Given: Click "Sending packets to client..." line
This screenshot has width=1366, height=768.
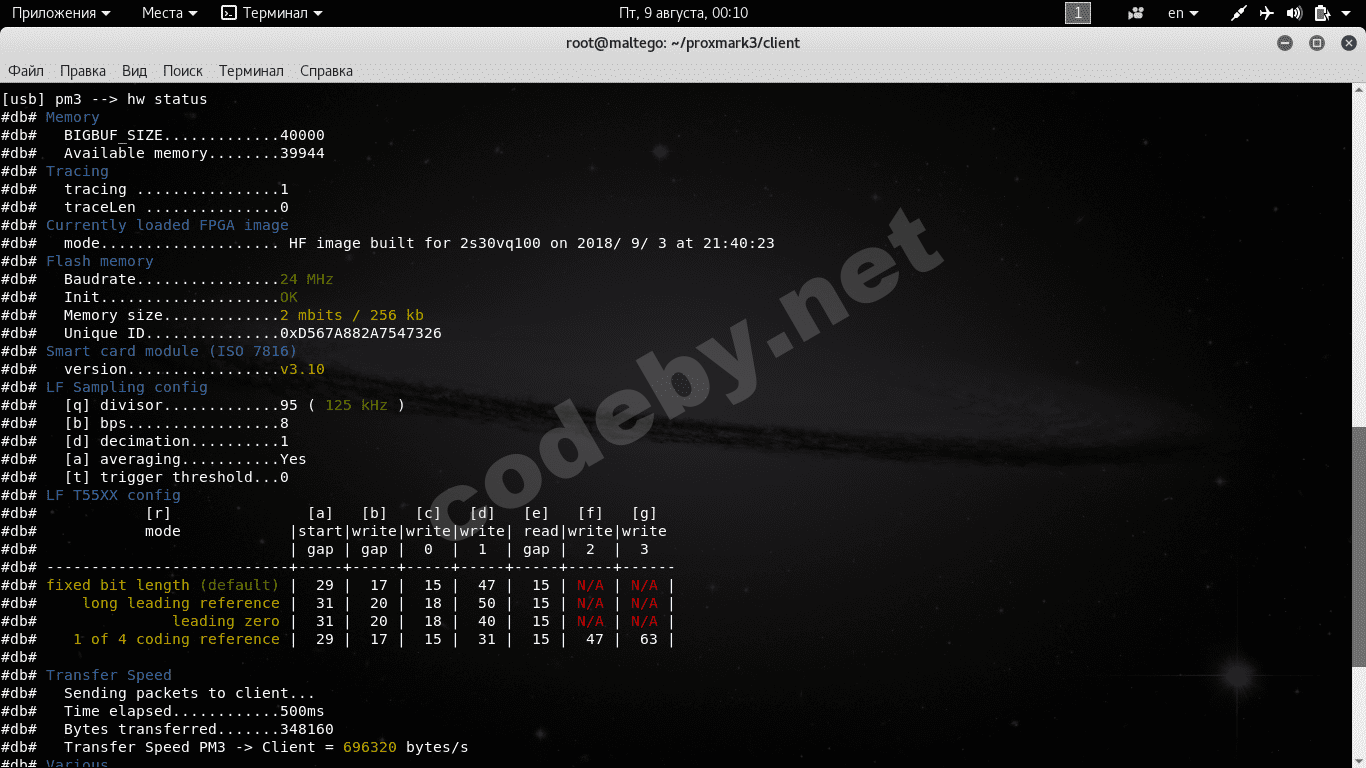Looking at the screenshot, I should pos(190,693).
